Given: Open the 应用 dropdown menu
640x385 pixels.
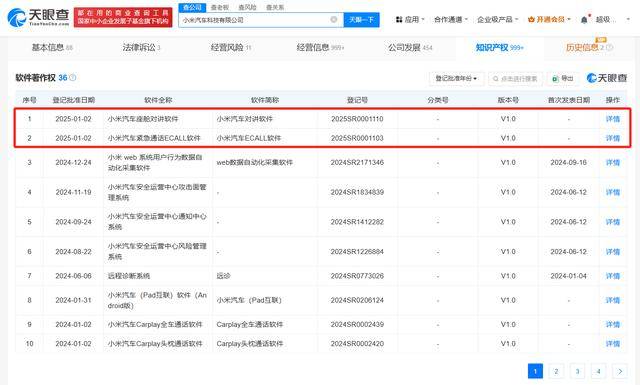Looking at the screenshot, I should [410, 20].
